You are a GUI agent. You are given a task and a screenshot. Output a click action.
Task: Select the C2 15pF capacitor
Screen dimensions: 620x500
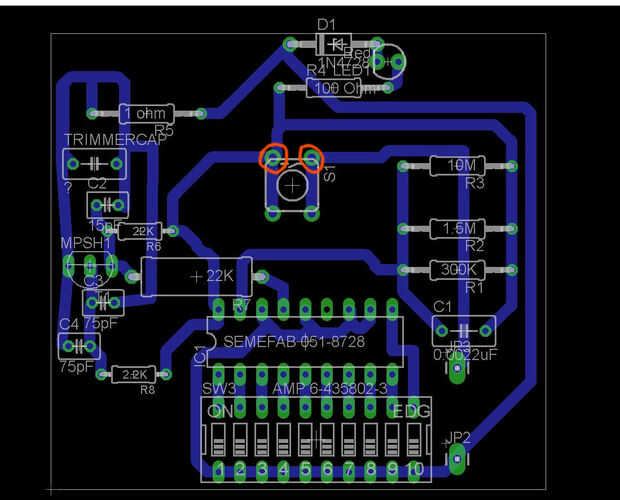click(108, 205)
